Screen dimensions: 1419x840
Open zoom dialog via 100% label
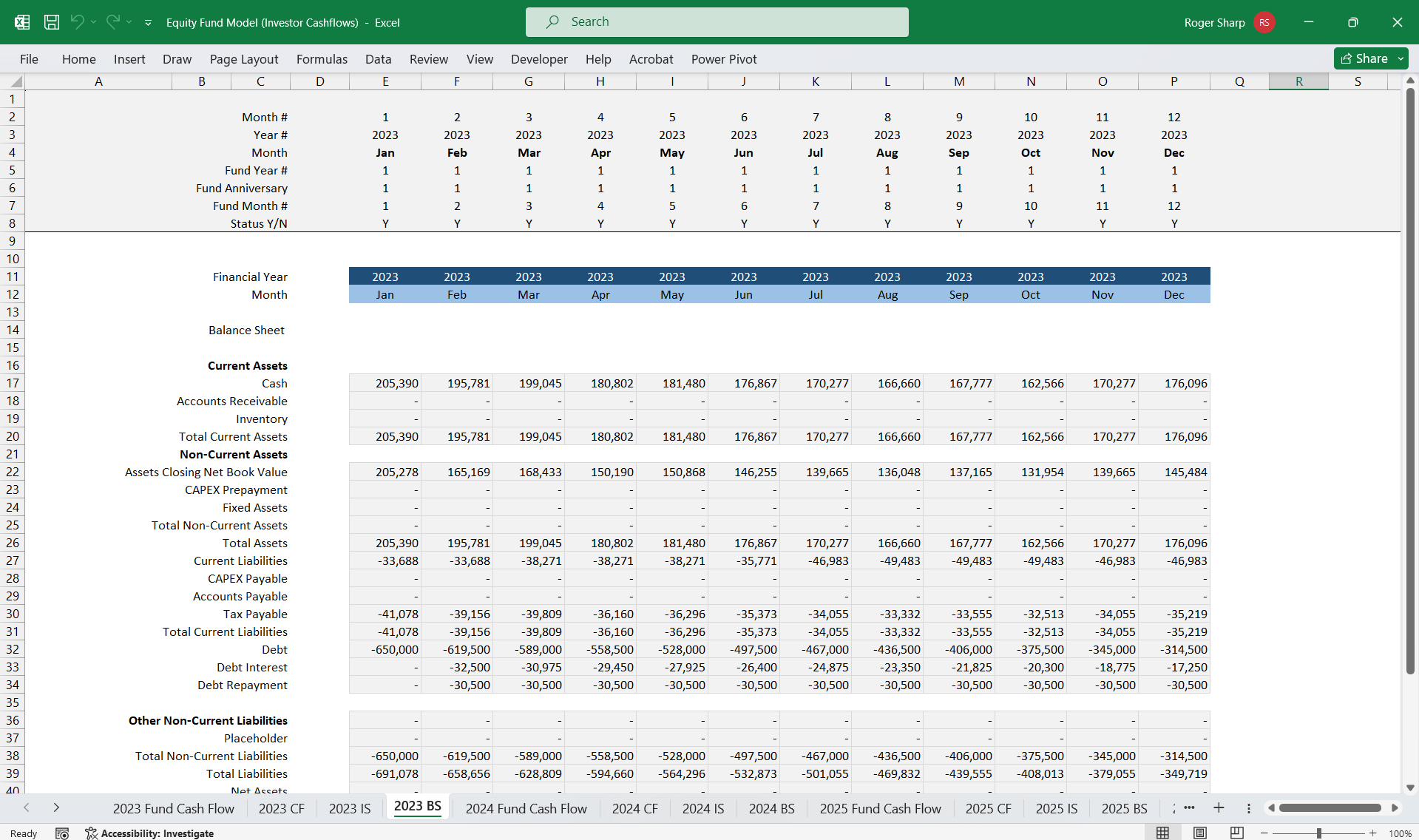[x=1400, y=833]
